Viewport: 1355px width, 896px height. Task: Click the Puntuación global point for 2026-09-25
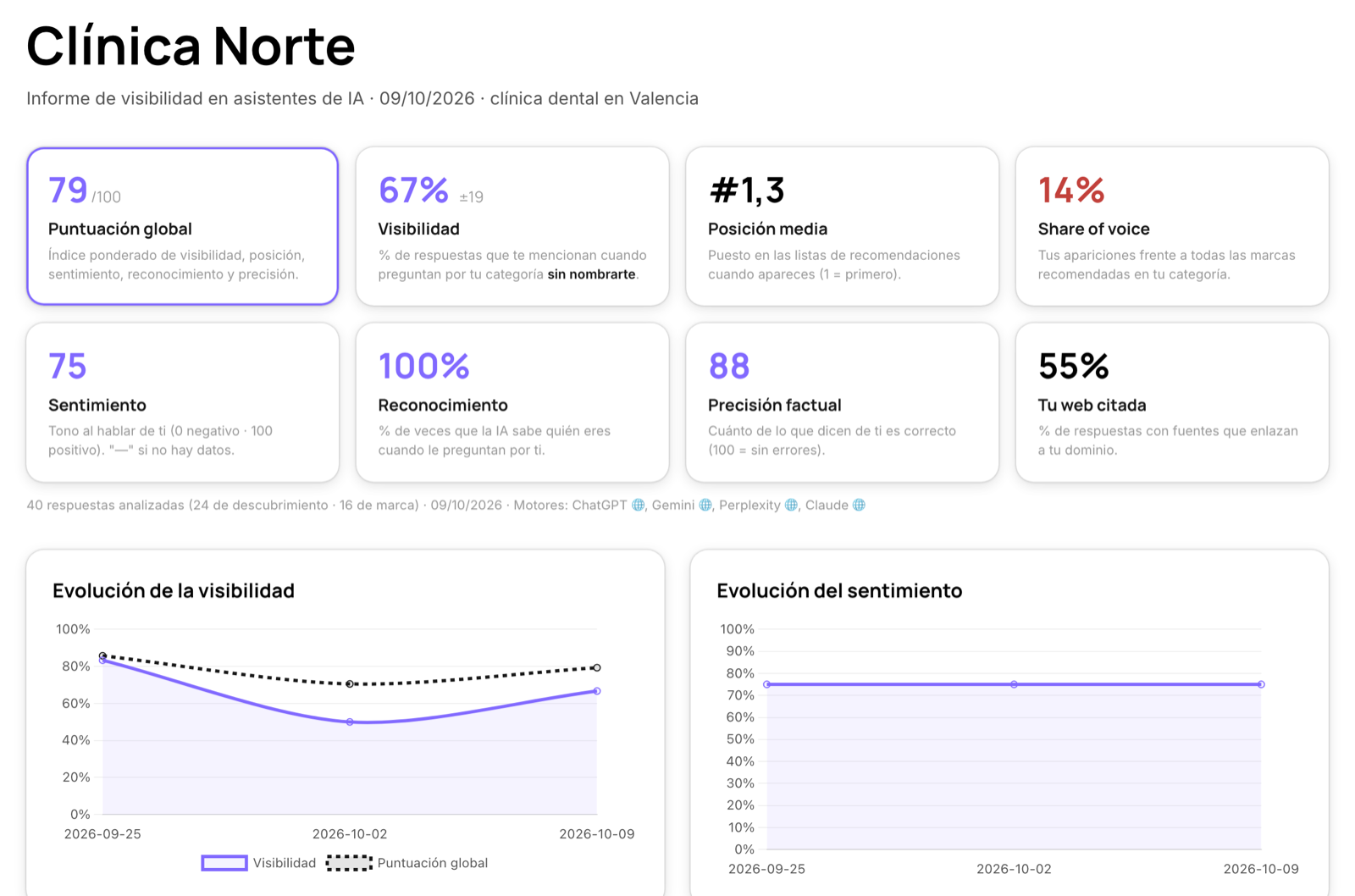(x=102, y=655)
